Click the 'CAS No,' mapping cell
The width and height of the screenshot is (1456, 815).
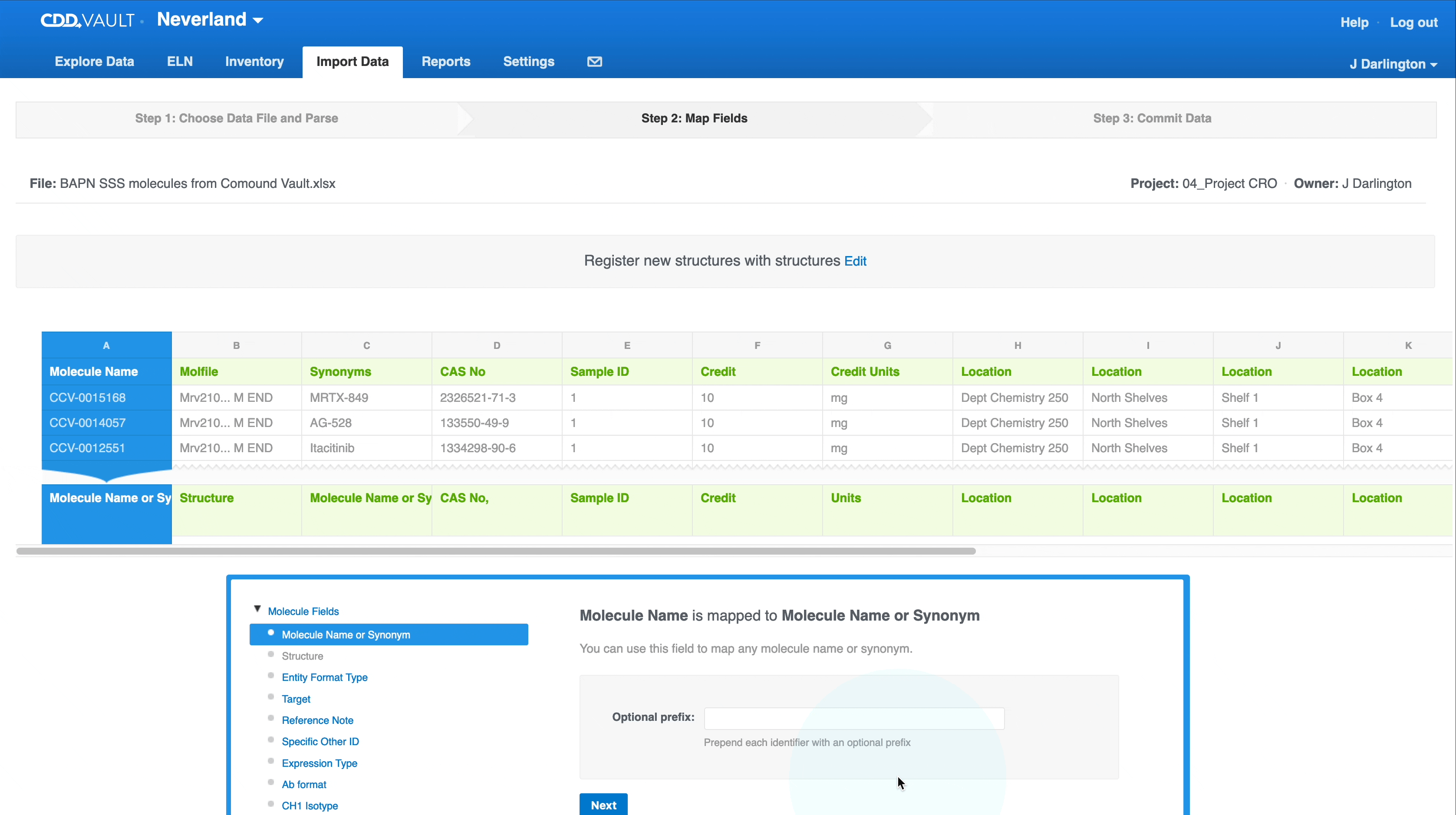[x=497, y=510]
